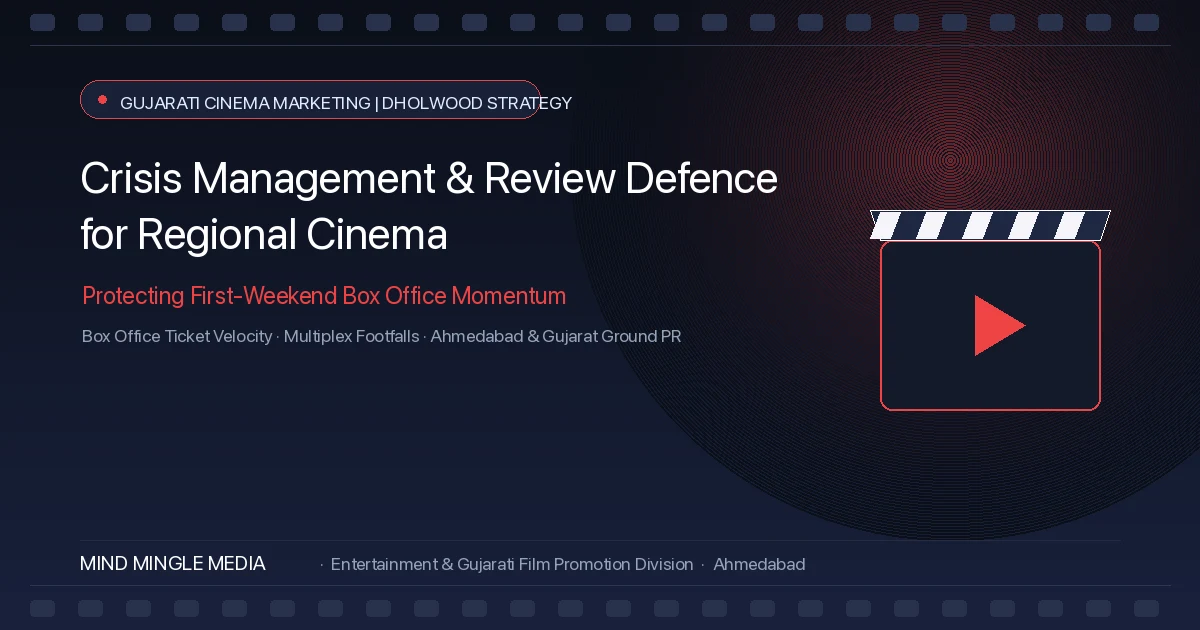
Task: Click the clapperboard video screen frame
Action: [990, 325]
